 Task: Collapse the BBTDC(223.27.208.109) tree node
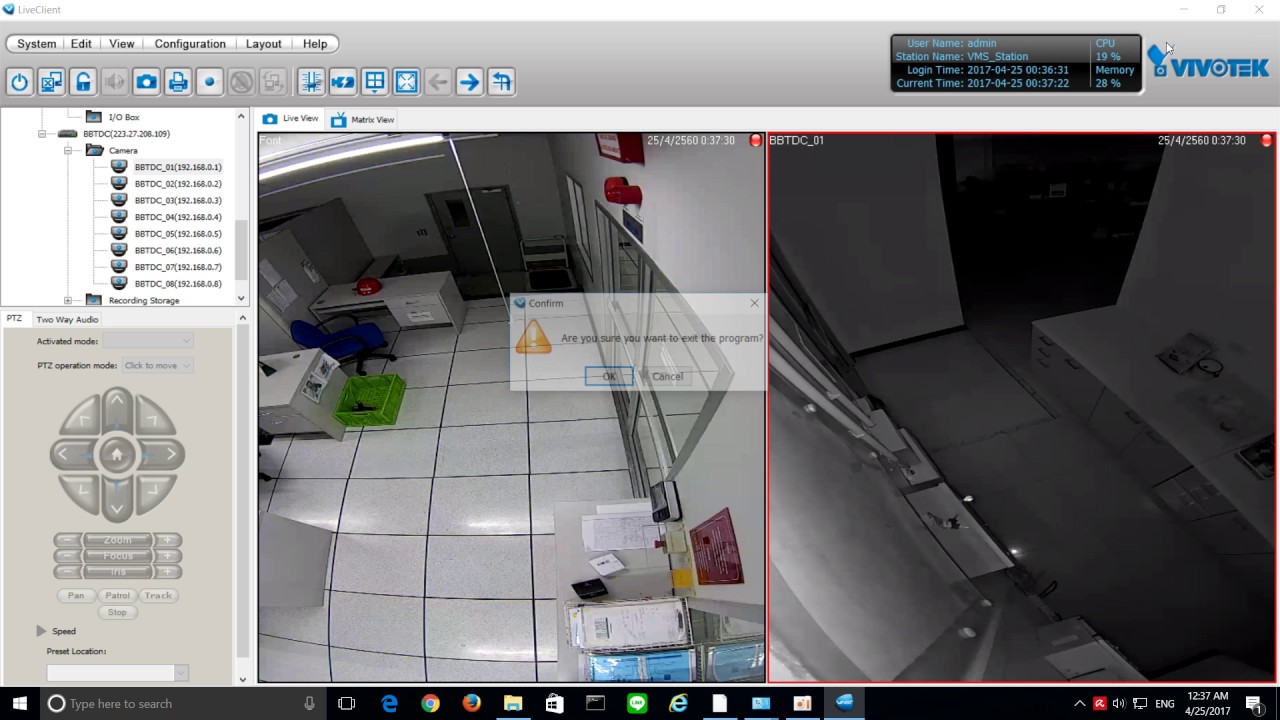(43, 134)
